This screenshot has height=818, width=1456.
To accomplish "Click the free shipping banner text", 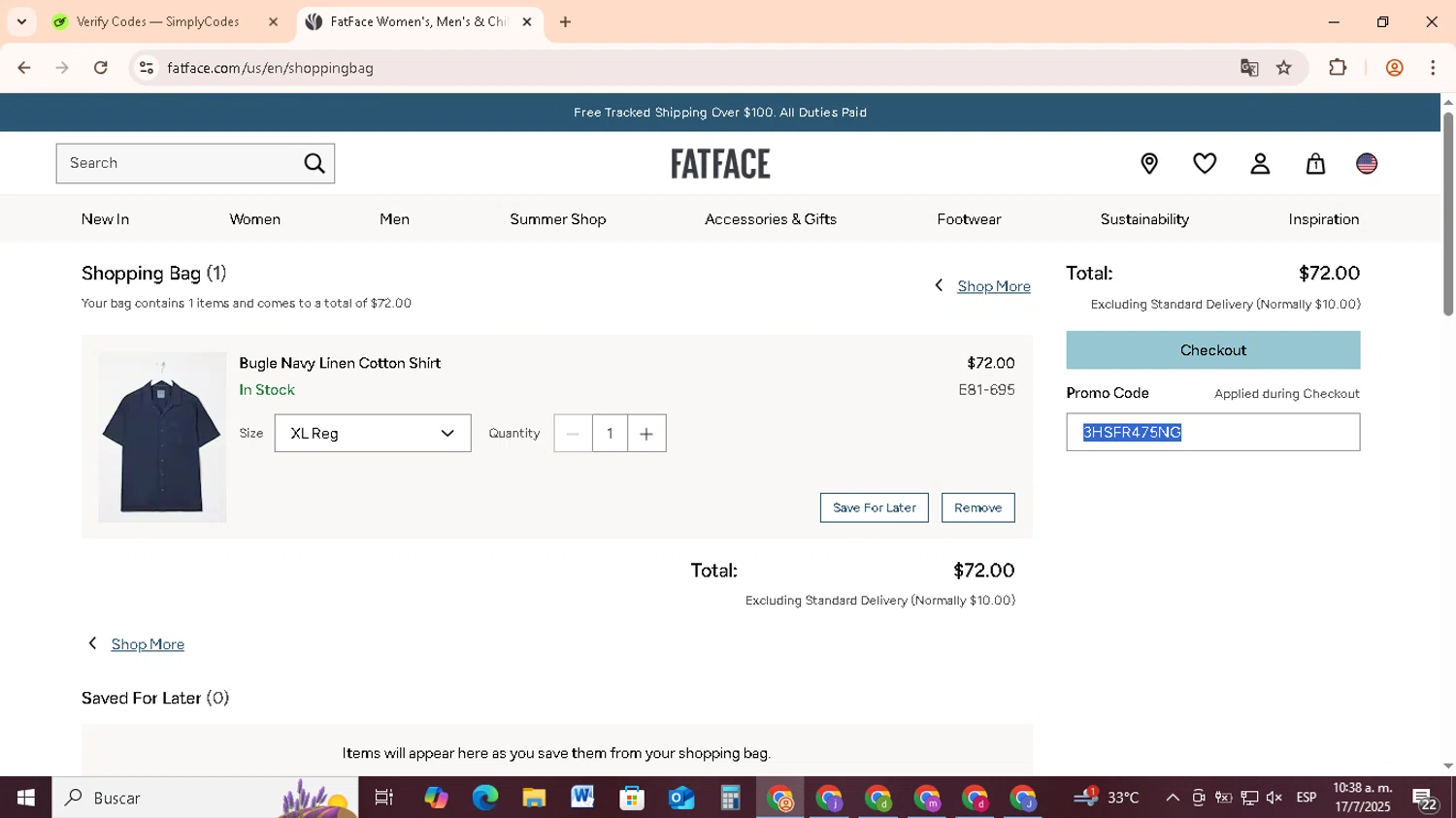I will point(720,113).
